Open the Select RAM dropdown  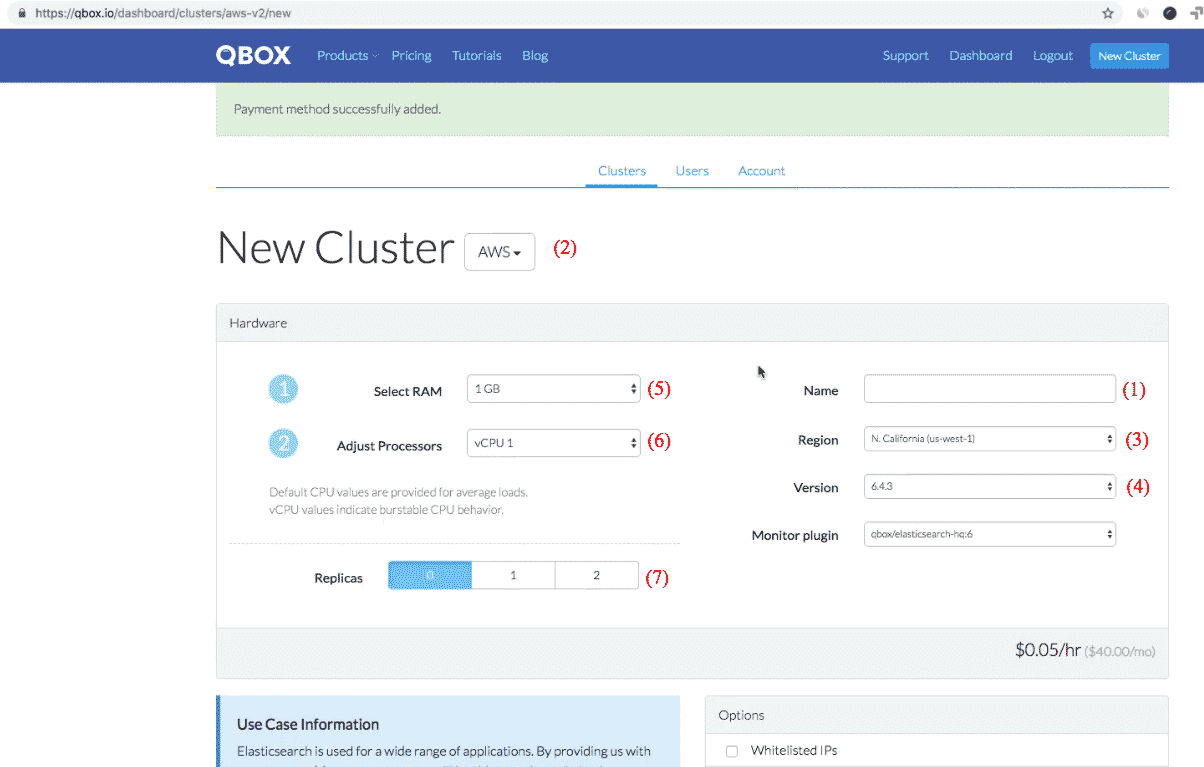click(553, 389)
